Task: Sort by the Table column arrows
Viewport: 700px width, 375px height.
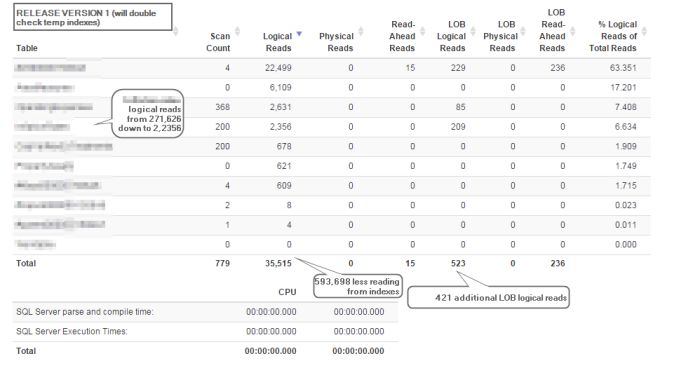Action: click(175, 31)
